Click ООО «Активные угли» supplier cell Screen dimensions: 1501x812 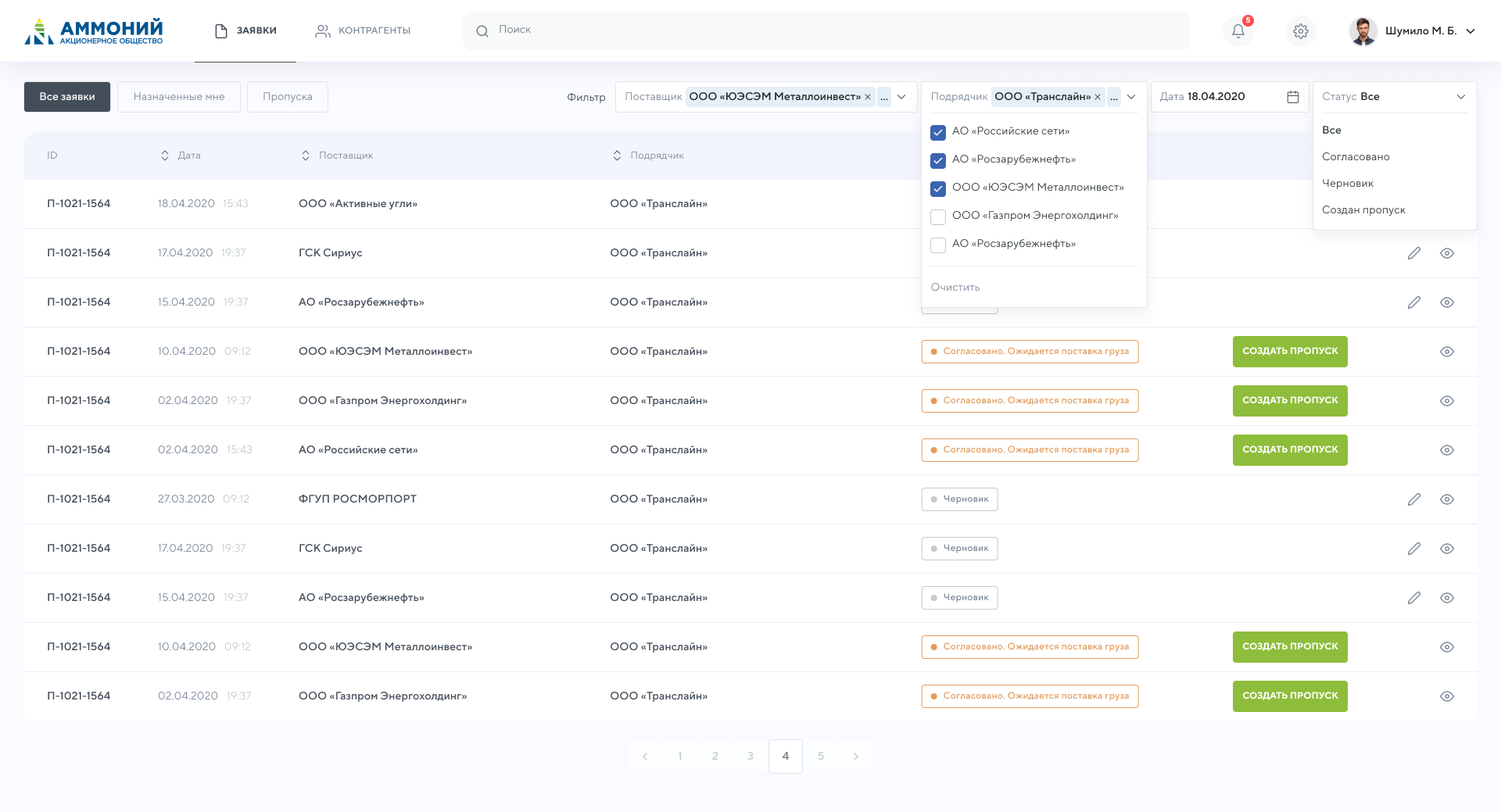[358, 204]
